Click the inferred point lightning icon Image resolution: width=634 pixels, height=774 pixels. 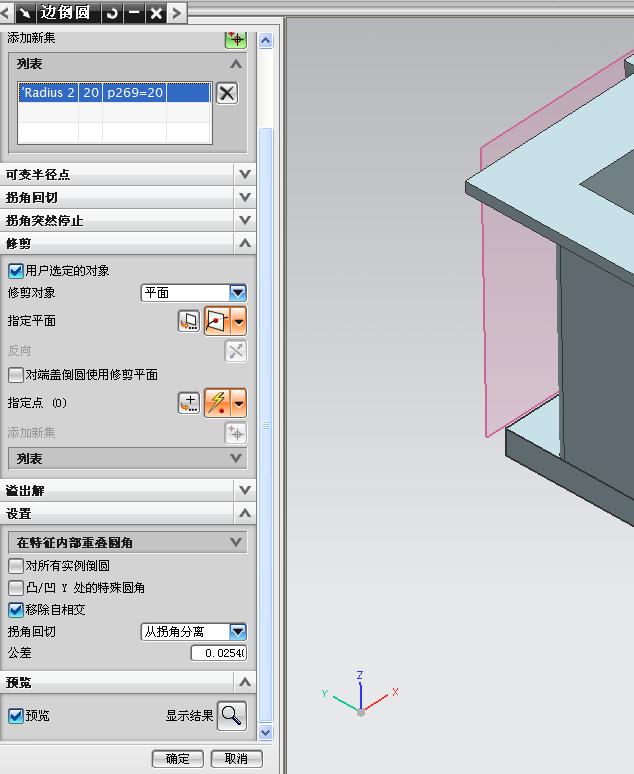217,403
